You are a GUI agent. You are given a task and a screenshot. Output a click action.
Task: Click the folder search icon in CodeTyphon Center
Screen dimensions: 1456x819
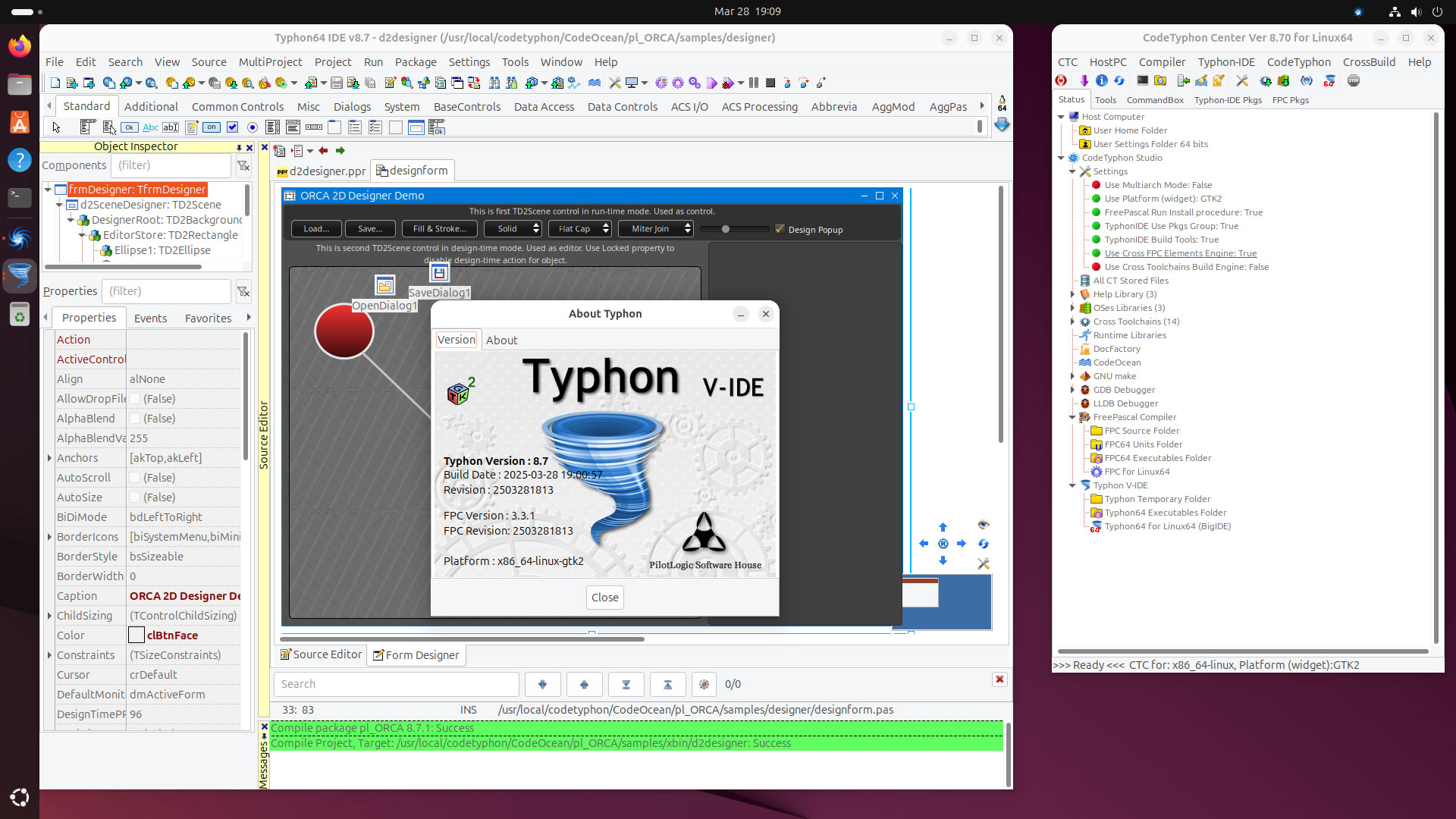pyautogui.click(x=1160, y=80)
